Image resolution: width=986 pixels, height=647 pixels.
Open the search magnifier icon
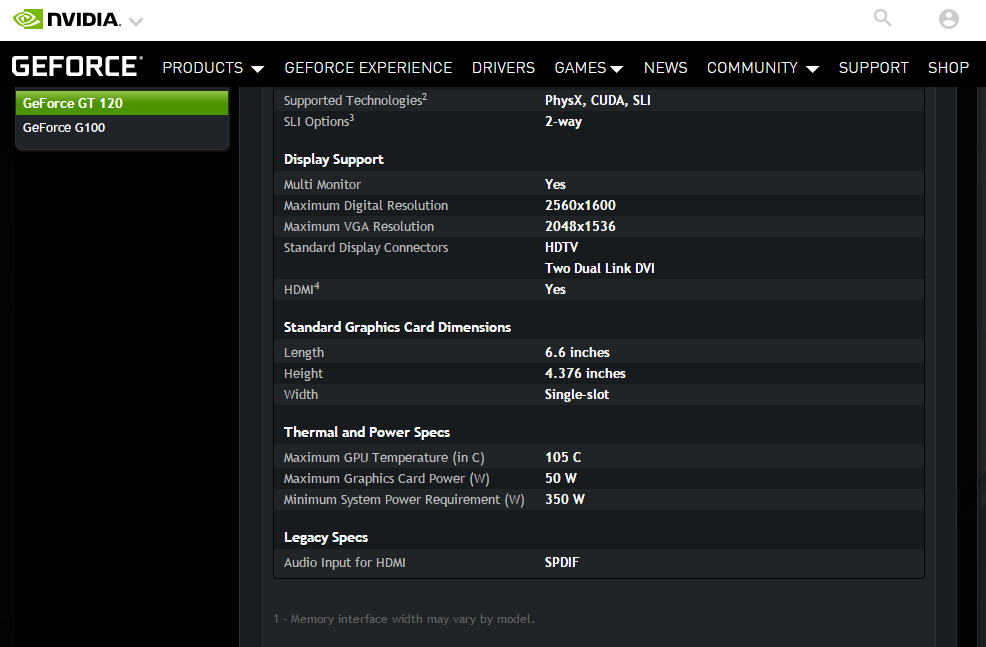click(x=882, y=18)
